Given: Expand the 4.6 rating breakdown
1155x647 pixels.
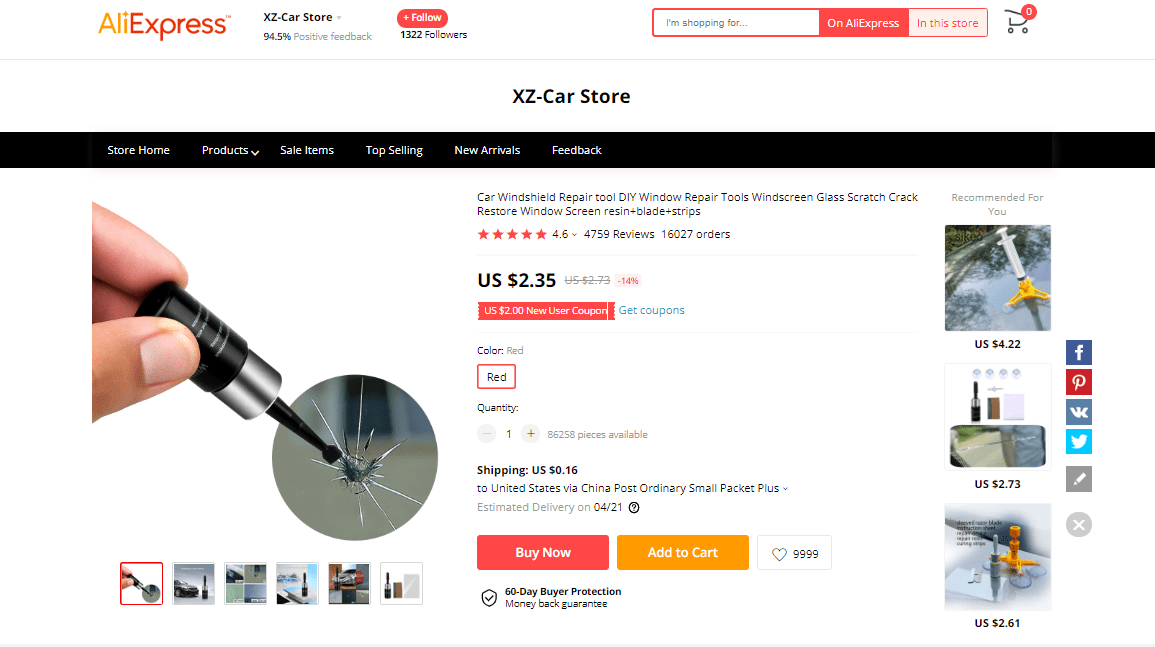Looking at the screenshot, I should (x=574, y=235).
